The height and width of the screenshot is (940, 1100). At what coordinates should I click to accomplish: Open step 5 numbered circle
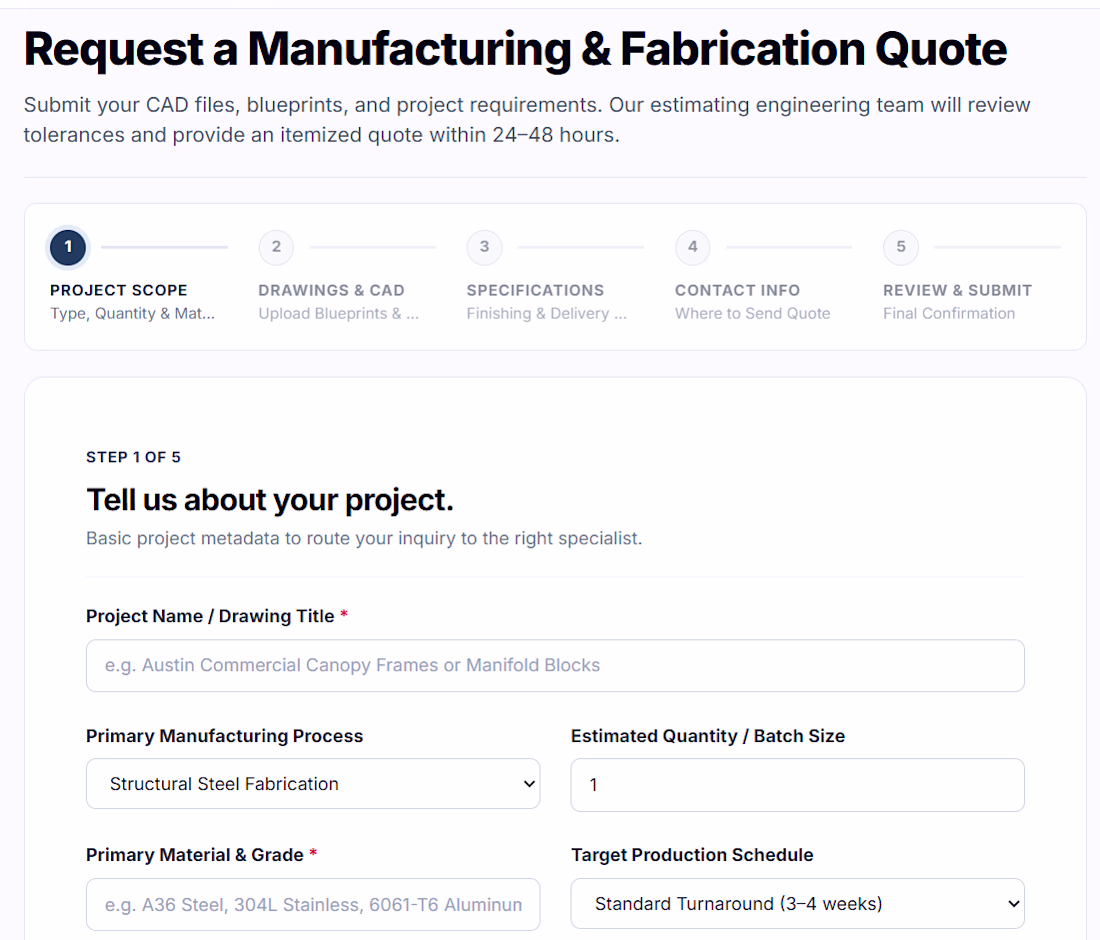(901, 247)
